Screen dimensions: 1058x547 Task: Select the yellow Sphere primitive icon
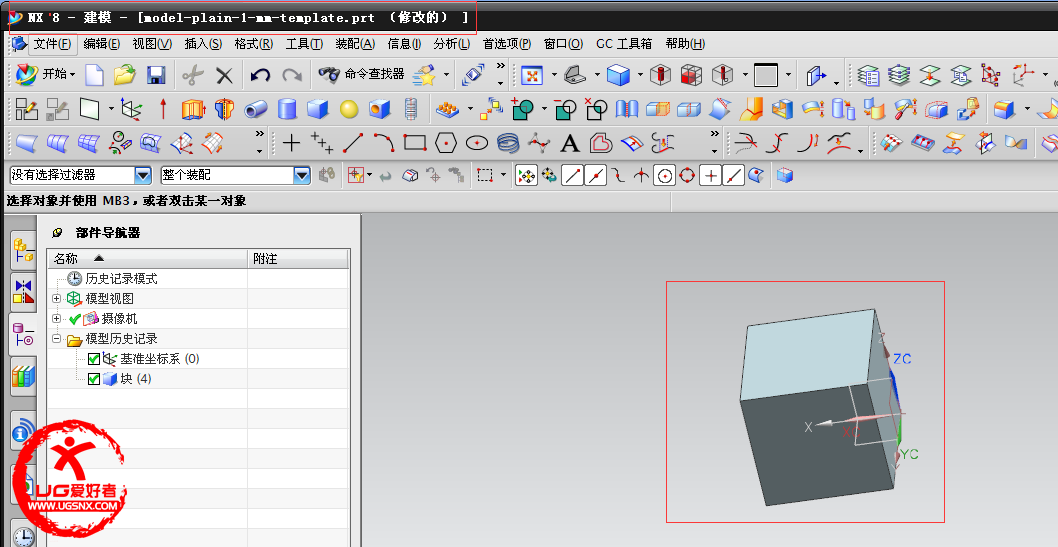pyautogui.click(x=349, y=109)
